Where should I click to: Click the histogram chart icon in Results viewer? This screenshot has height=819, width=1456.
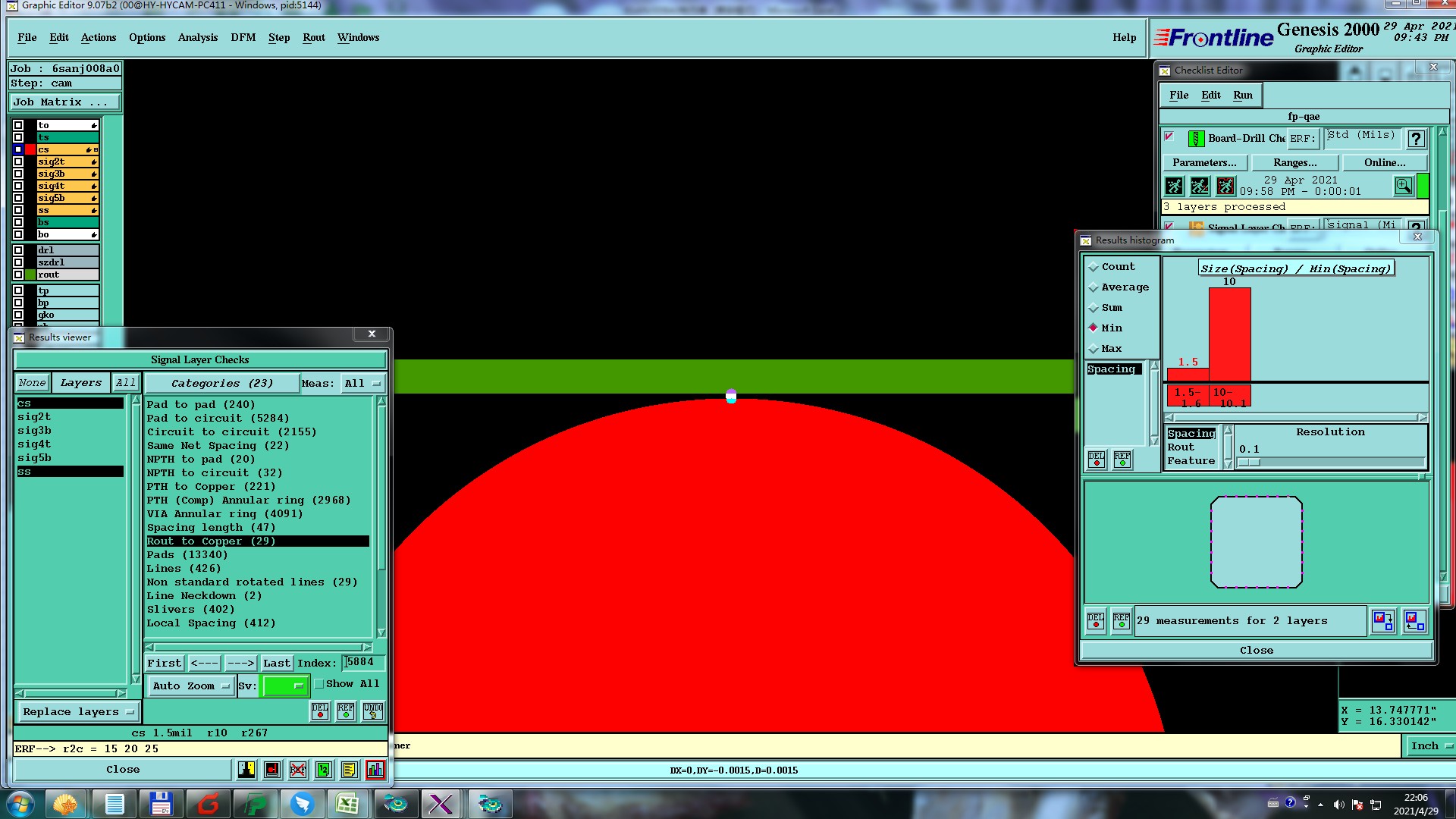pos(375,770)
